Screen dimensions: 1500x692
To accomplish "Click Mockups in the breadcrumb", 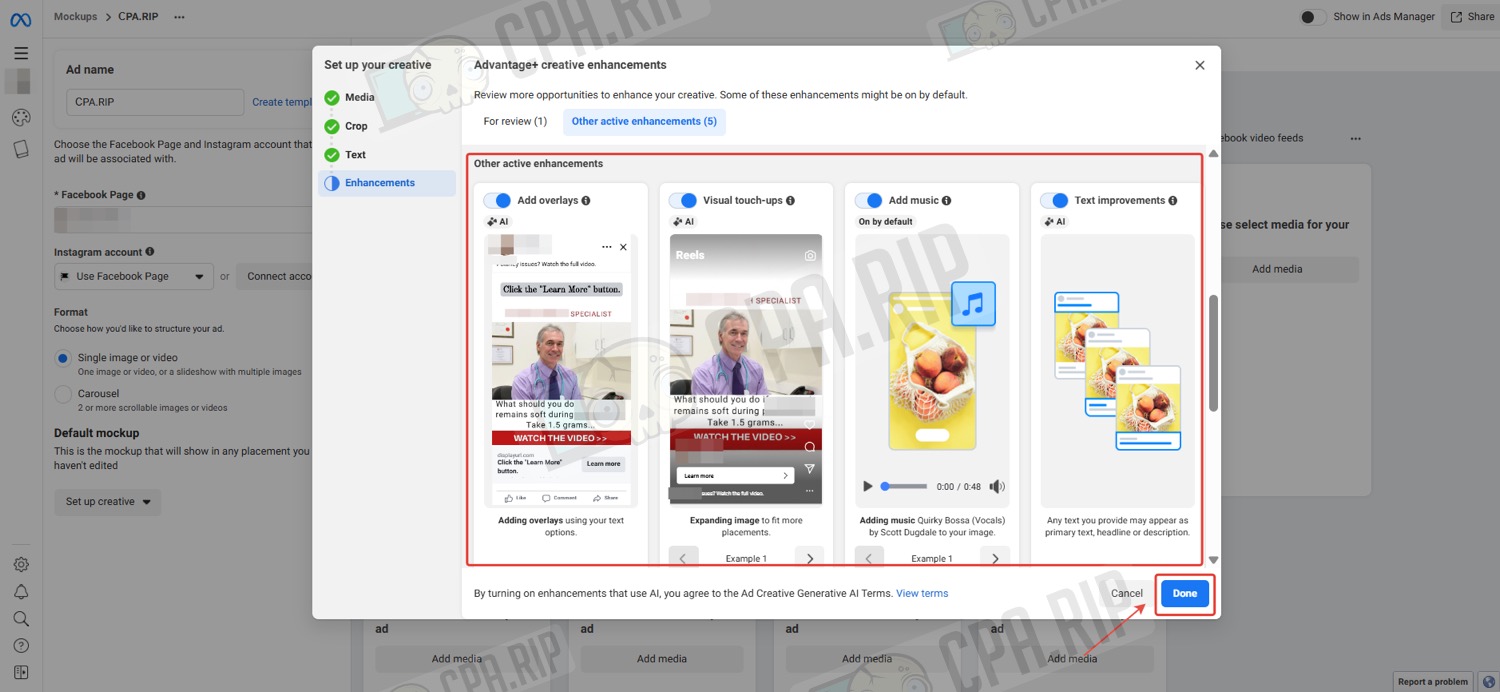I will (76, 17).
